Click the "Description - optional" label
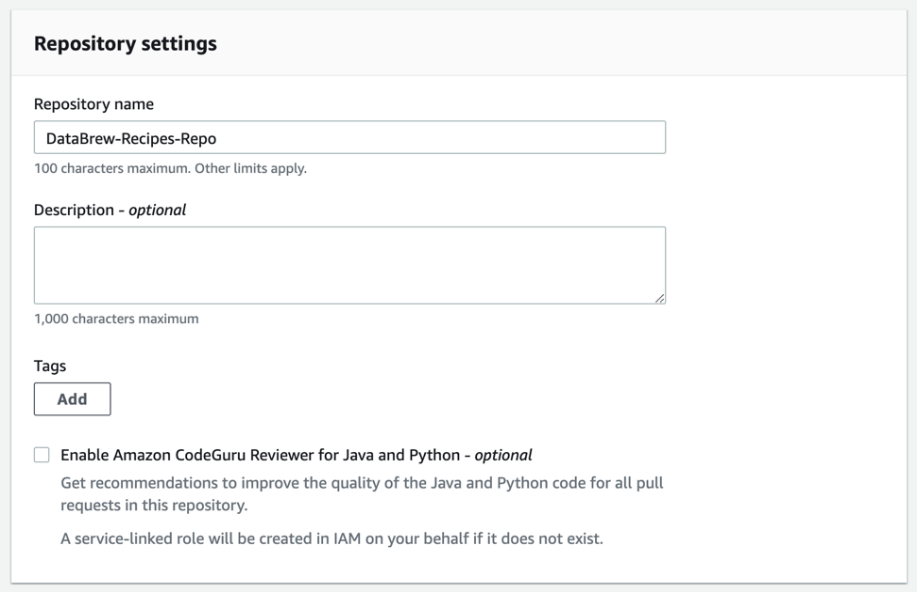Viewport: 917px width, 592px height. [110, 210]
